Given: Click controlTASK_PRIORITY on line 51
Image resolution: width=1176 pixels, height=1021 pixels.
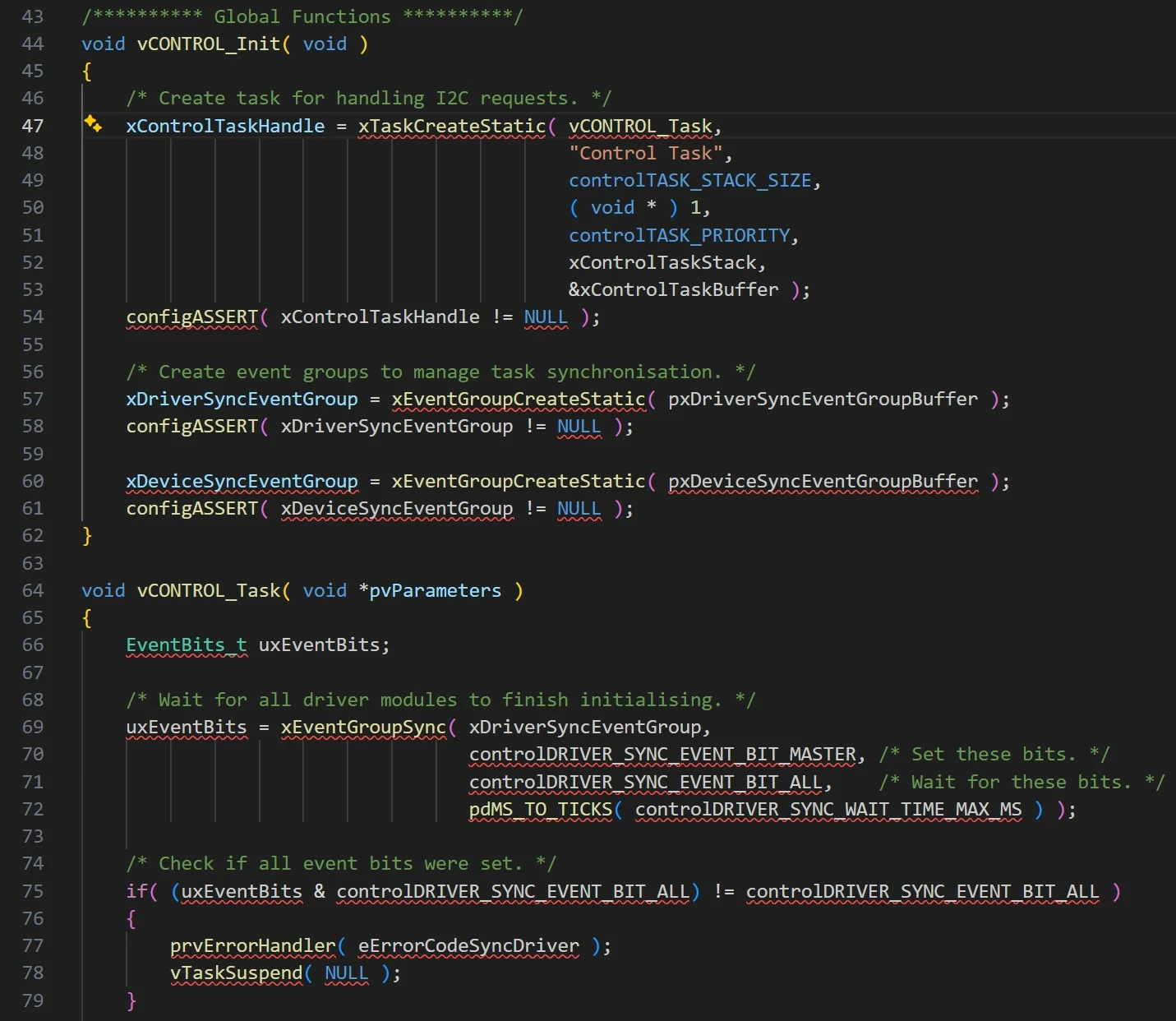Looking at the screenshot, I should click(680, 235).
